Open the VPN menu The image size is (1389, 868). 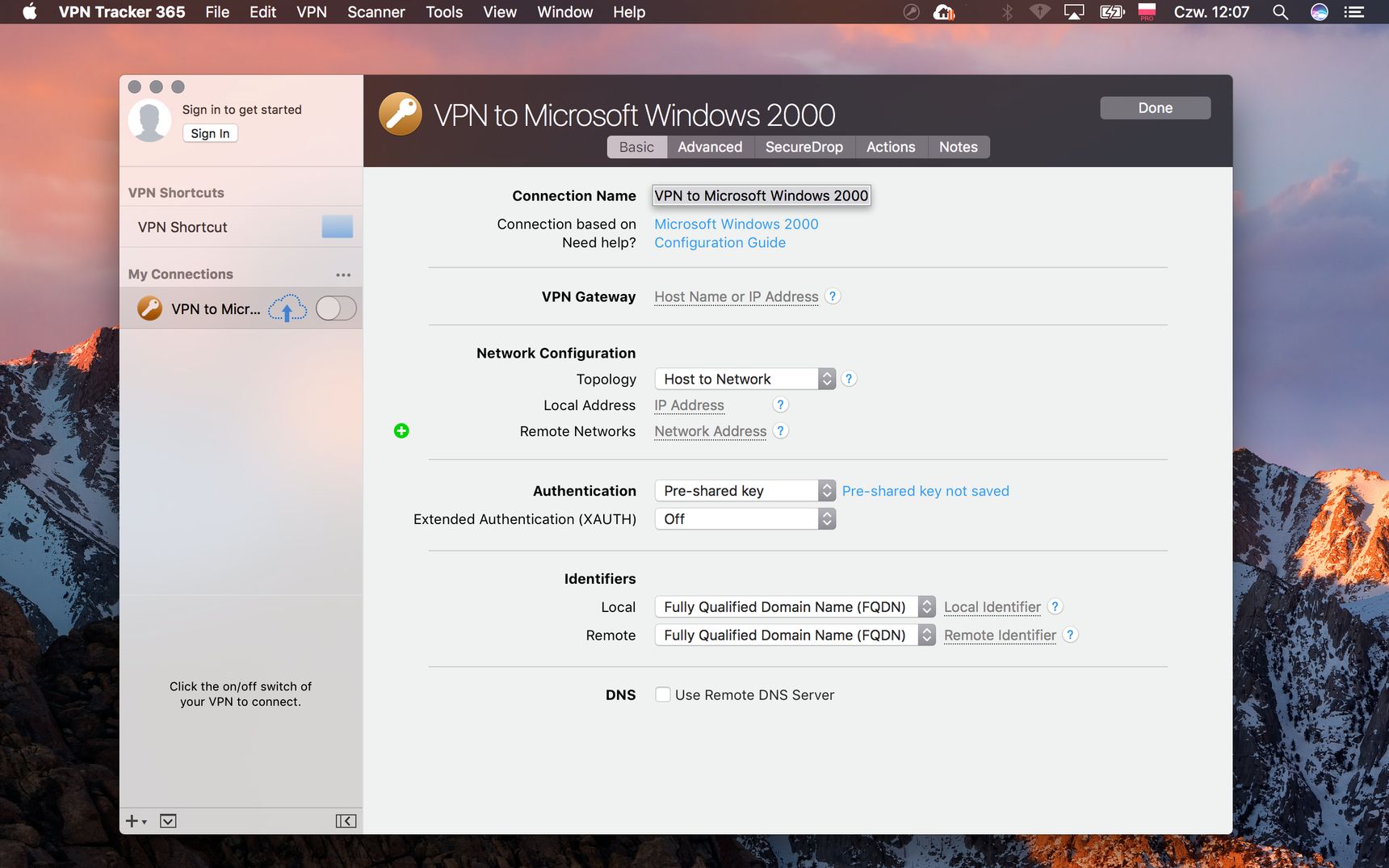tap(312, 12)
